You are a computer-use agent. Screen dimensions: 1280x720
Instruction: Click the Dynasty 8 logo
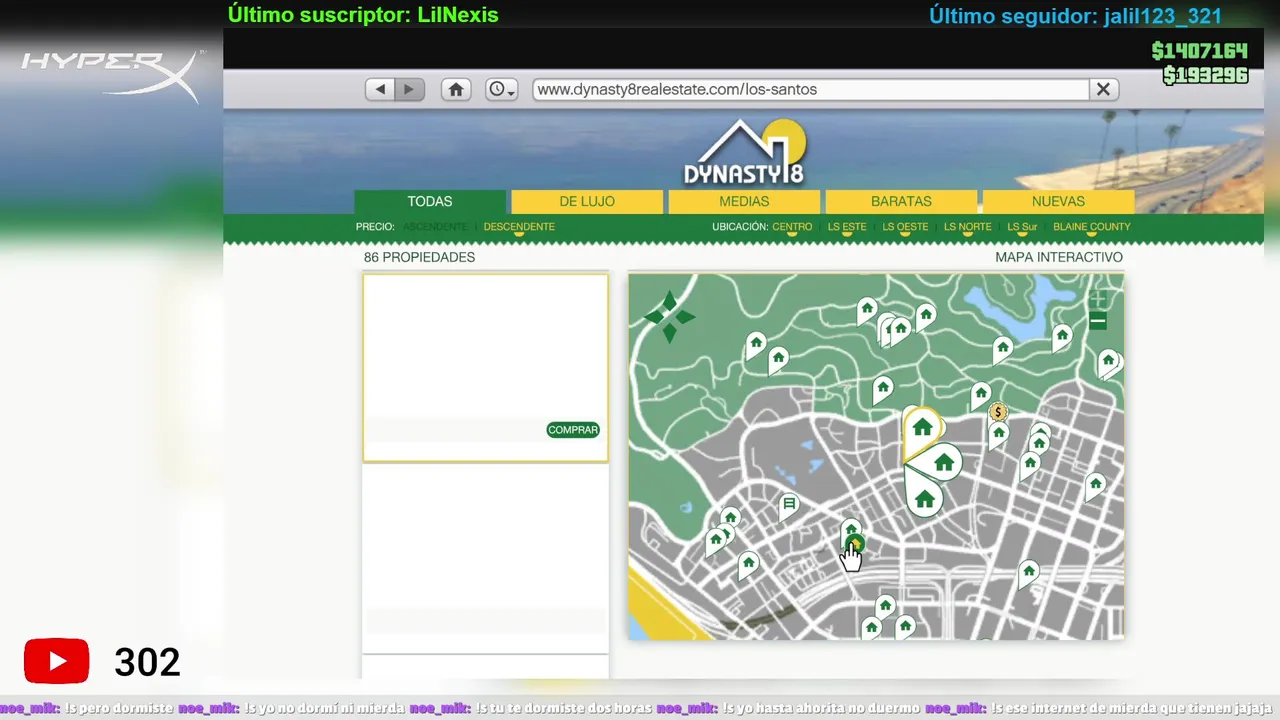(744, 153)
